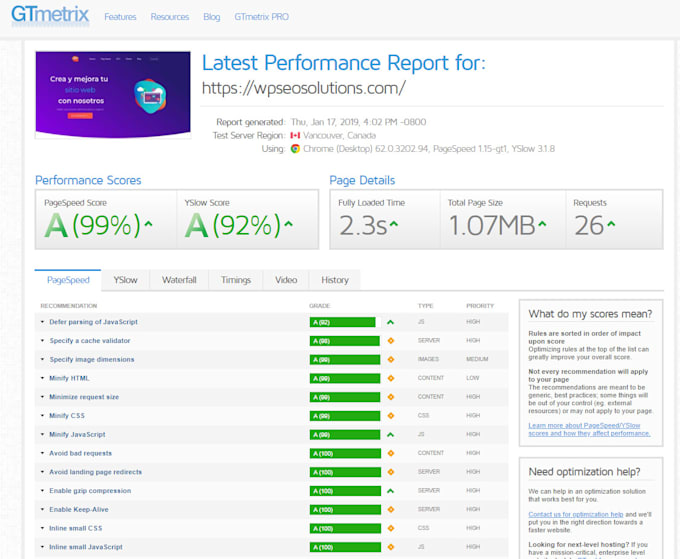Click the TYPE column header
Image resolution: width=680 pixels, height=559 pixels.
coord(425,306)
